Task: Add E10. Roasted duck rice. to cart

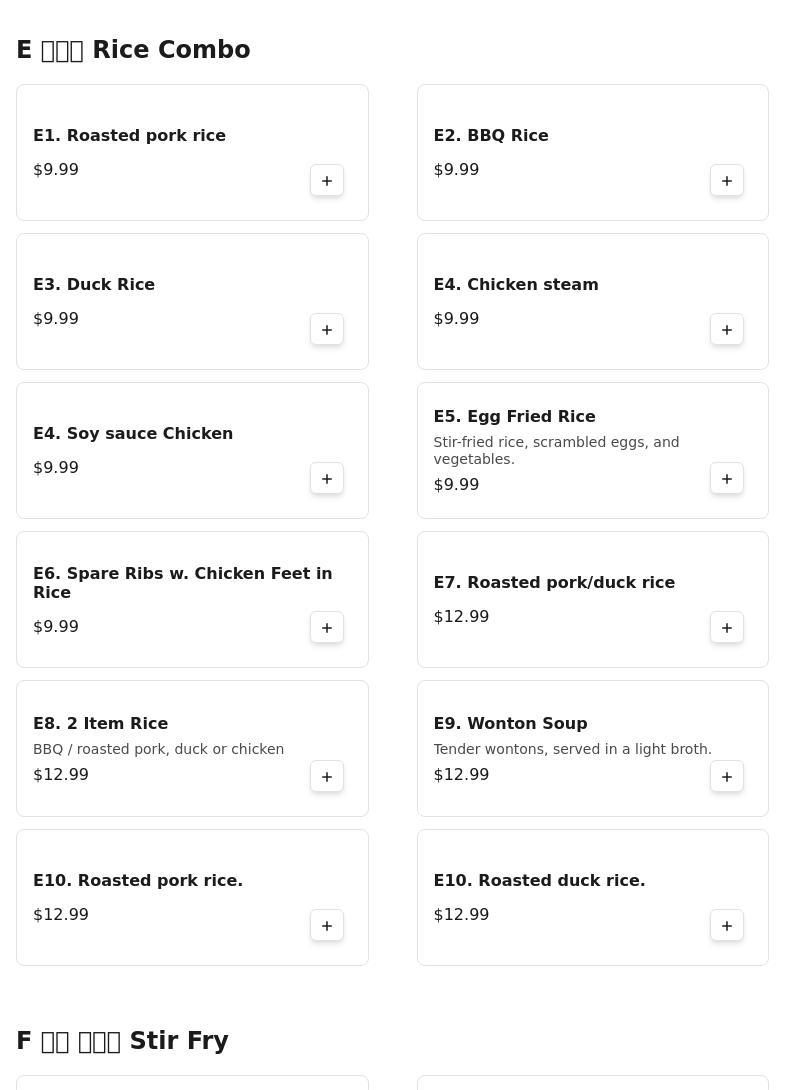Action: [x=727, y=925]
